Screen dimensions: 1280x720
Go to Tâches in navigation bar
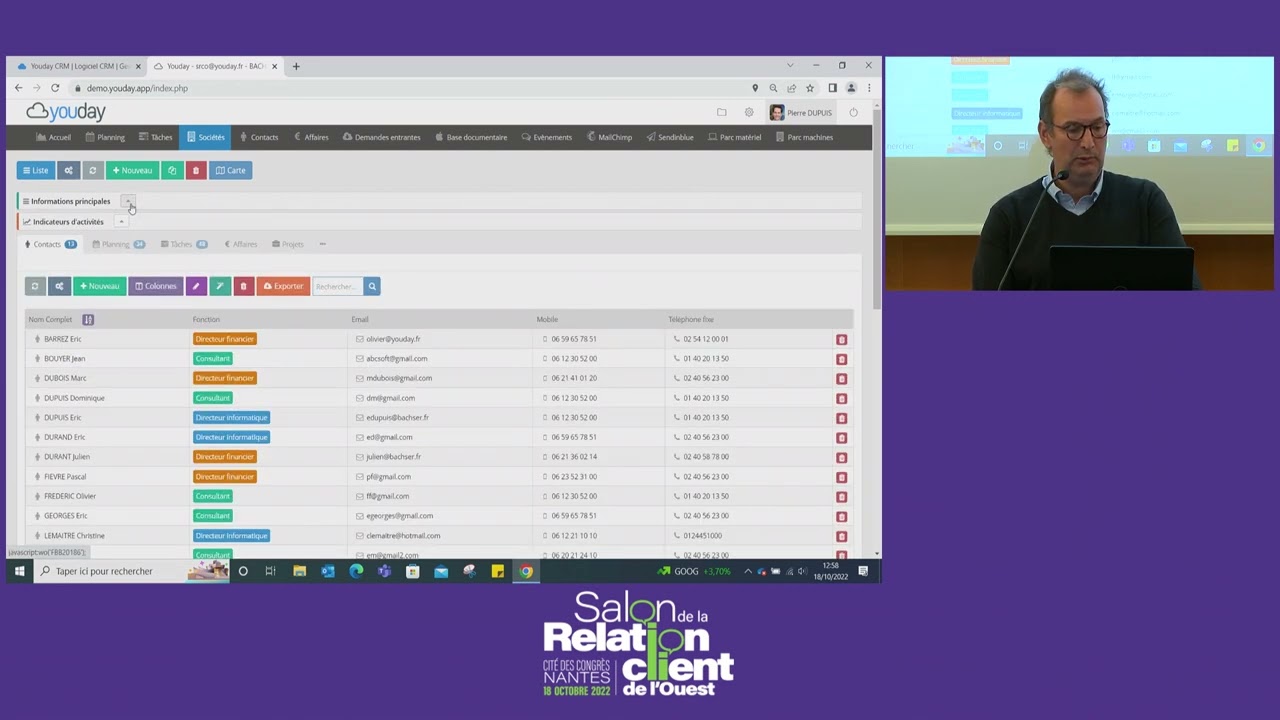(156, 137)
